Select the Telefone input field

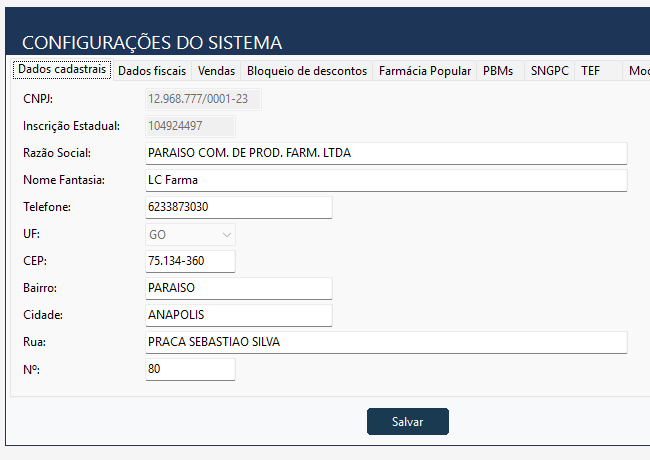click(x=239, y=207)
